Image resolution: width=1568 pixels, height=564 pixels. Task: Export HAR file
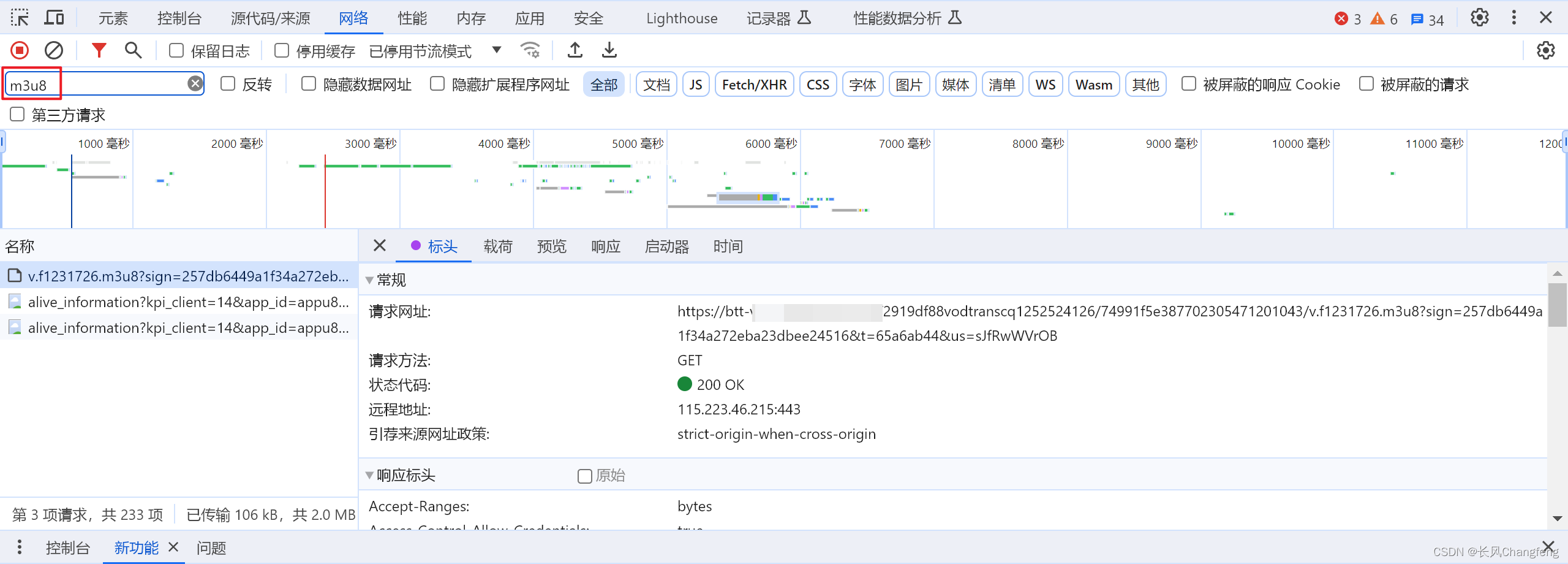(609, 50)
